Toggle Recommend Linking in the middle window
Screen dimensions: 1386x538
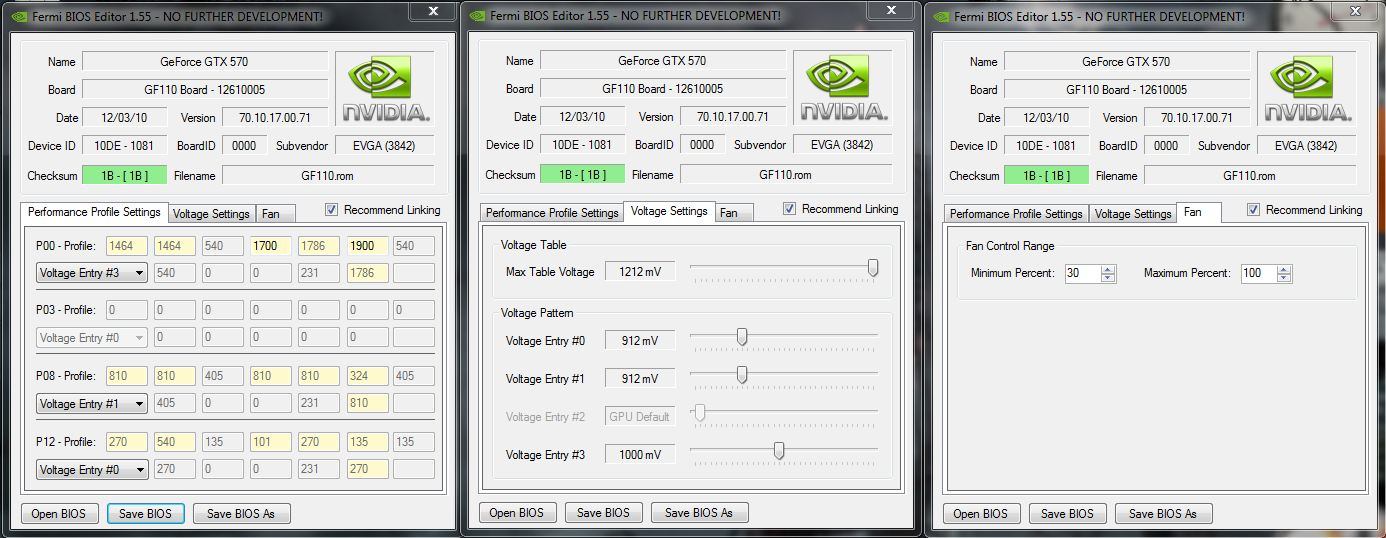click(x=790, y=209)
